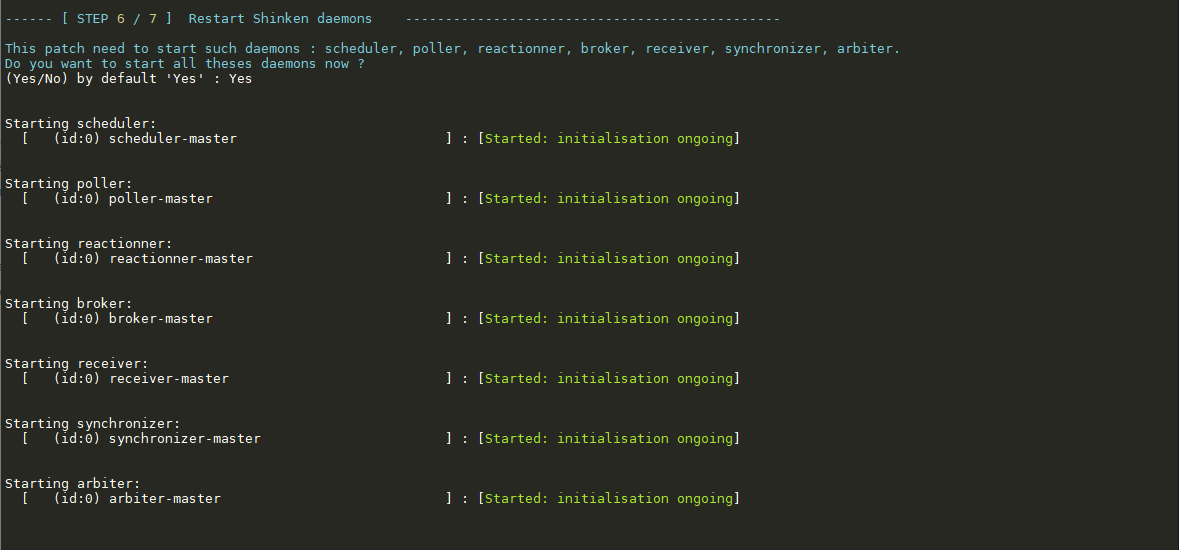
Task: Select the synchronizer-master daemon name
Action: (184, 439)
